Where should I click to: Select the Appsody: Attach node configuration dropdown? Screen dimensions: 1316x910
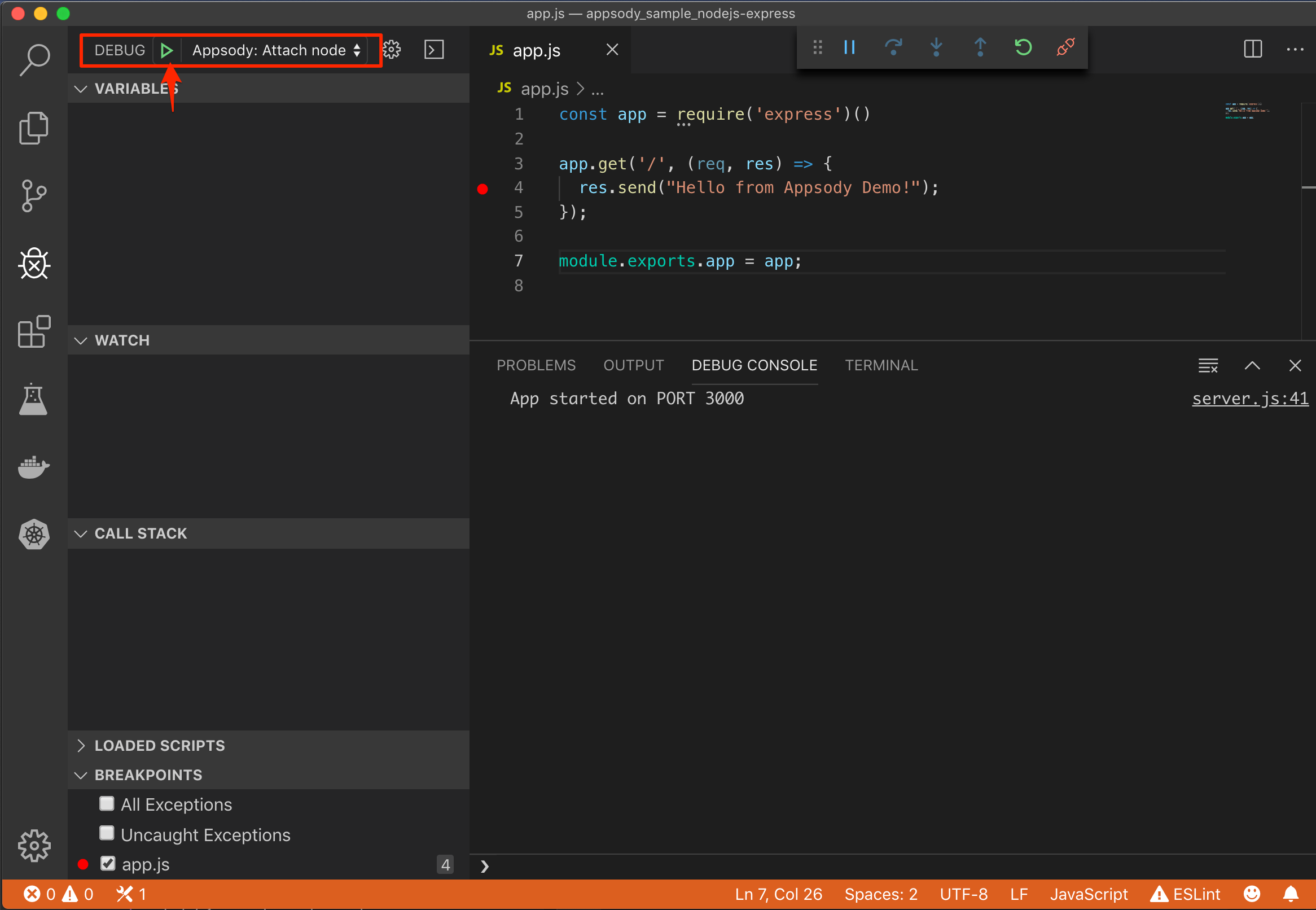coord(277,50)
